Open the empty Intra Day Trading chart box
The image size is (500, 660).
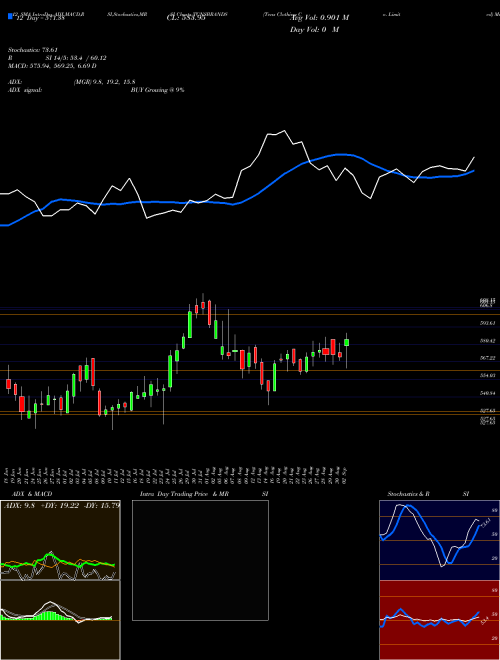coord(200,560)
